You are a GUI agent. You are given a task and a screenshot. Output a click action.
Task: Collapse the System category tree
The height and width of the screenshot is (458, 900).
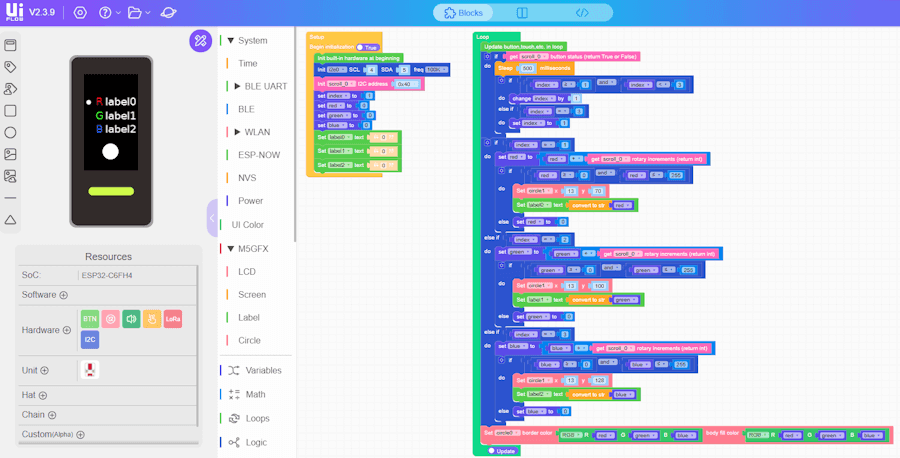coord(231,41)
